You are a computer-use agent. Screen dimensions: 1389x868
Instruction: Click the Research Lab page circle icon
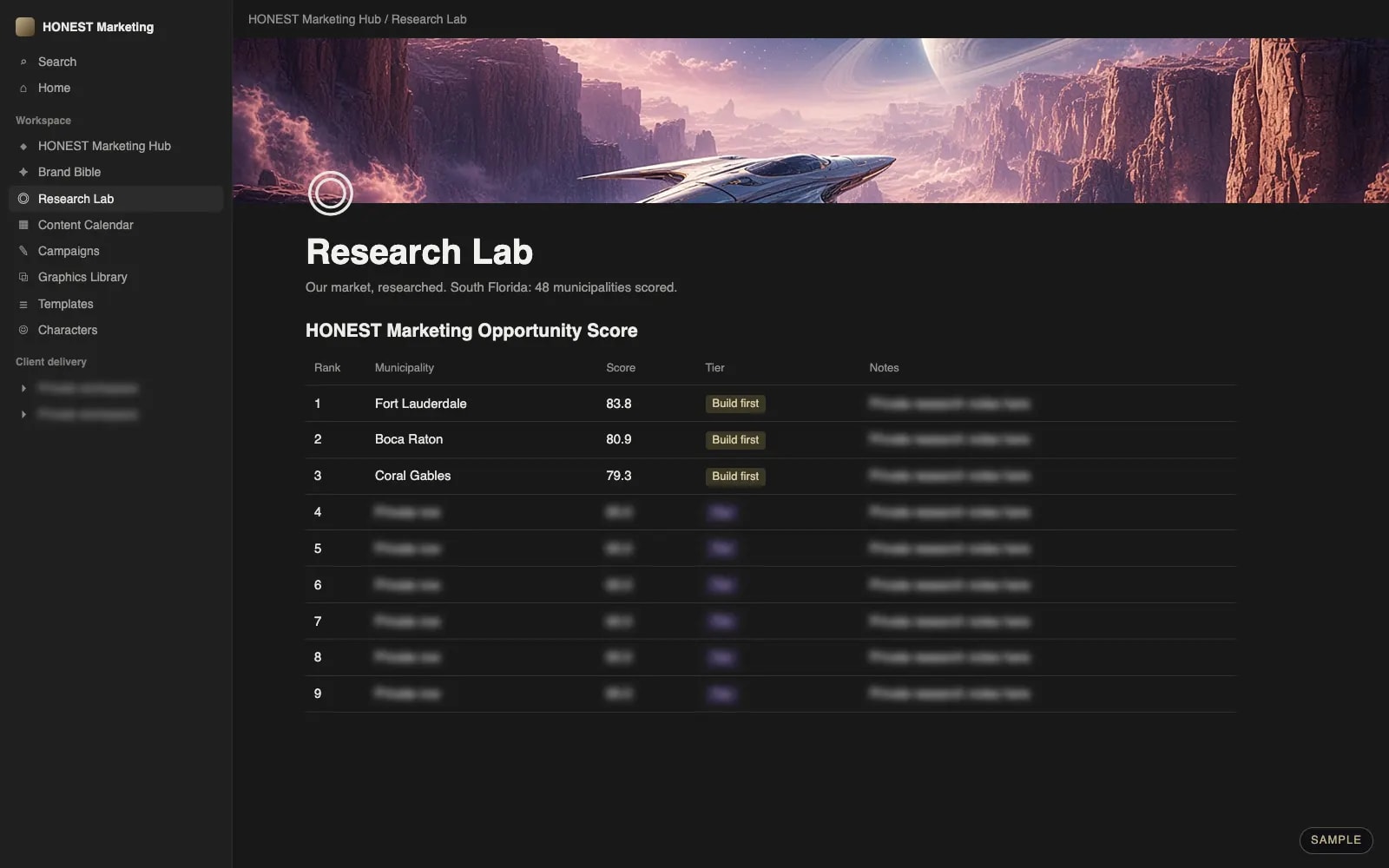pos(331,193)
